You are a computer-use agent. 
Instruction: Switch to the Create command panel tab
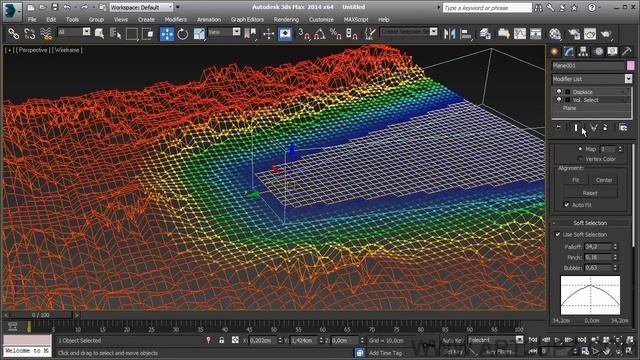point(554,51)
